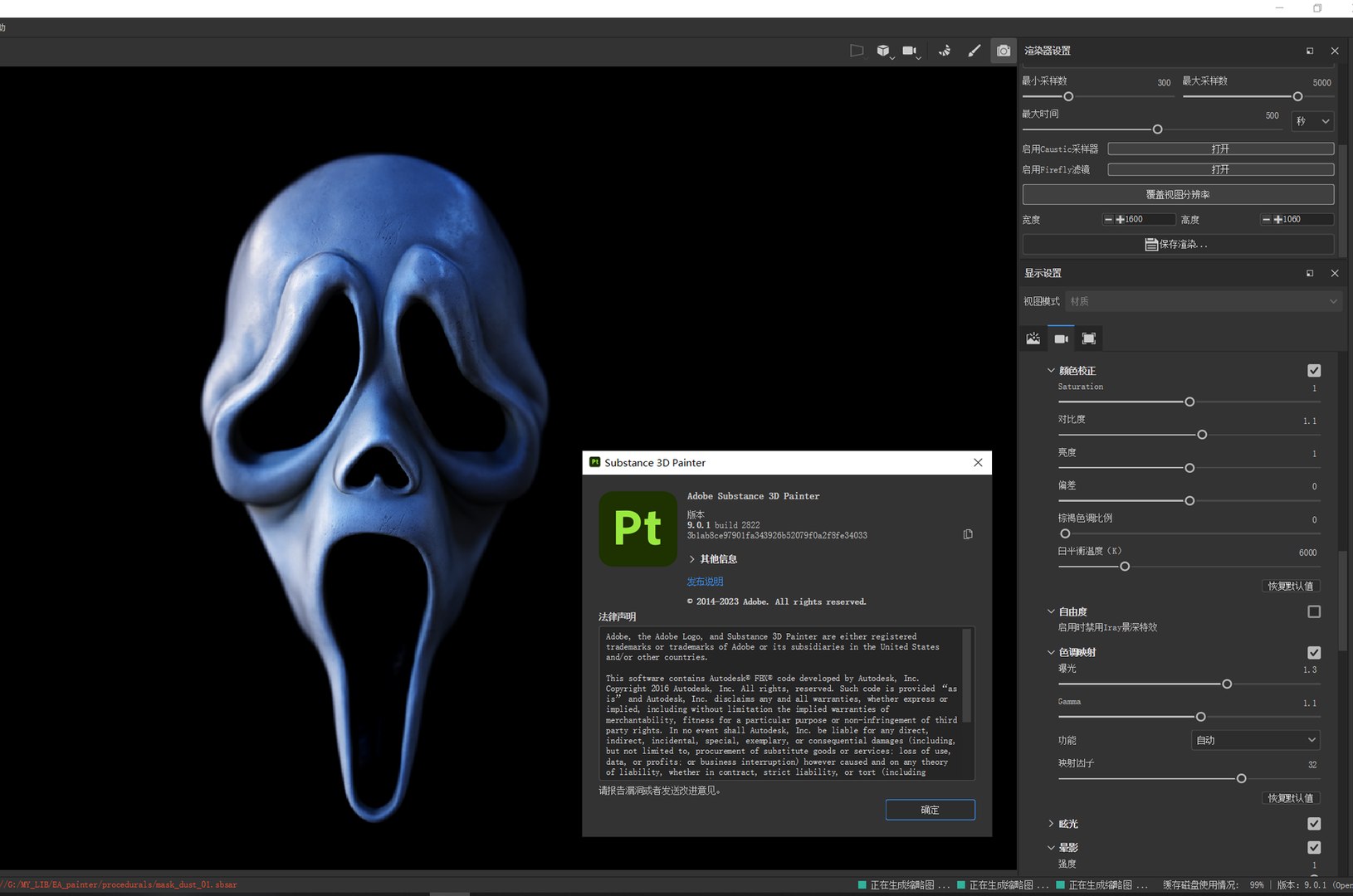Collapse the 色调映射 section
This screenshot has height=896, width=1353.
click(x=1051, y=653)
